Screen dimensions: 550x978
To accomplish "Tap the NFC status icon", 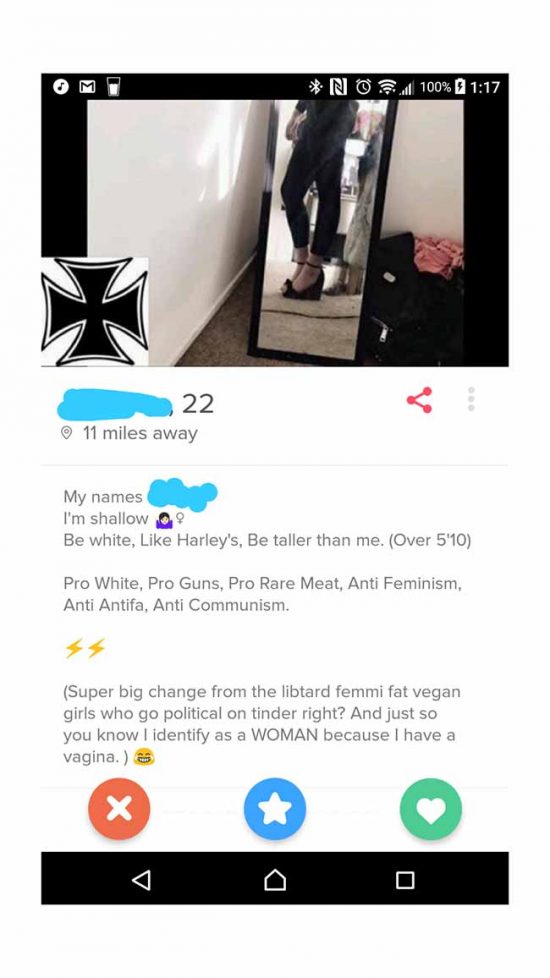I will coord(337,87).
